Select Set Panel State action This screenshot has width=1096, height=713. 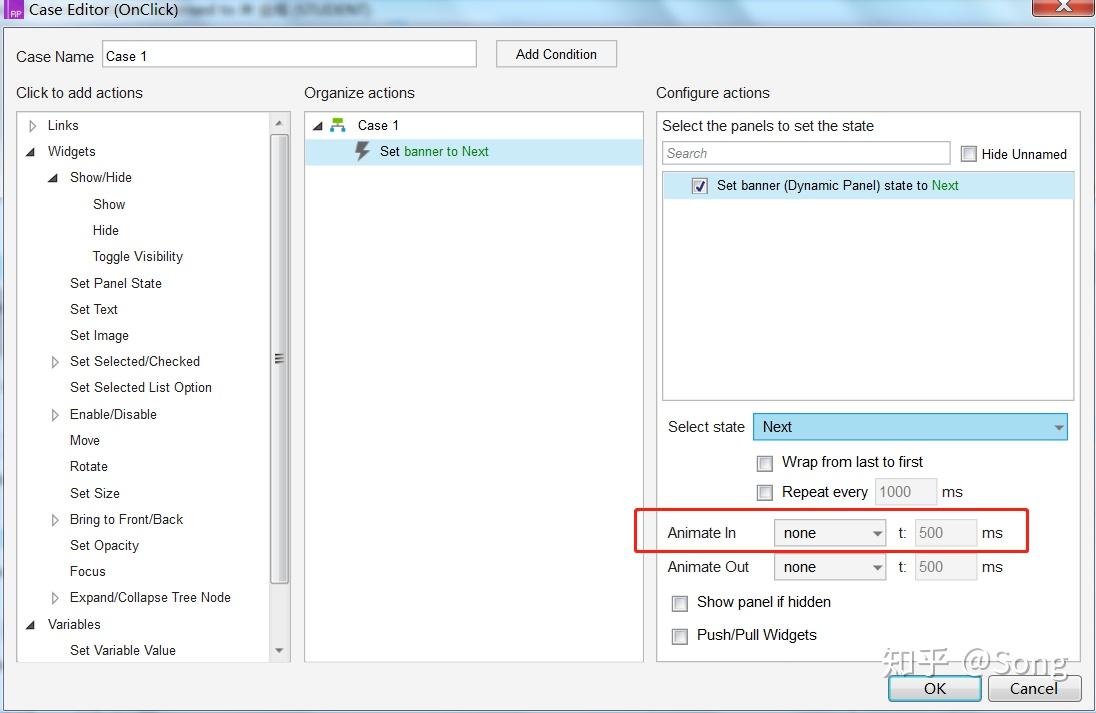coord(116,283)
